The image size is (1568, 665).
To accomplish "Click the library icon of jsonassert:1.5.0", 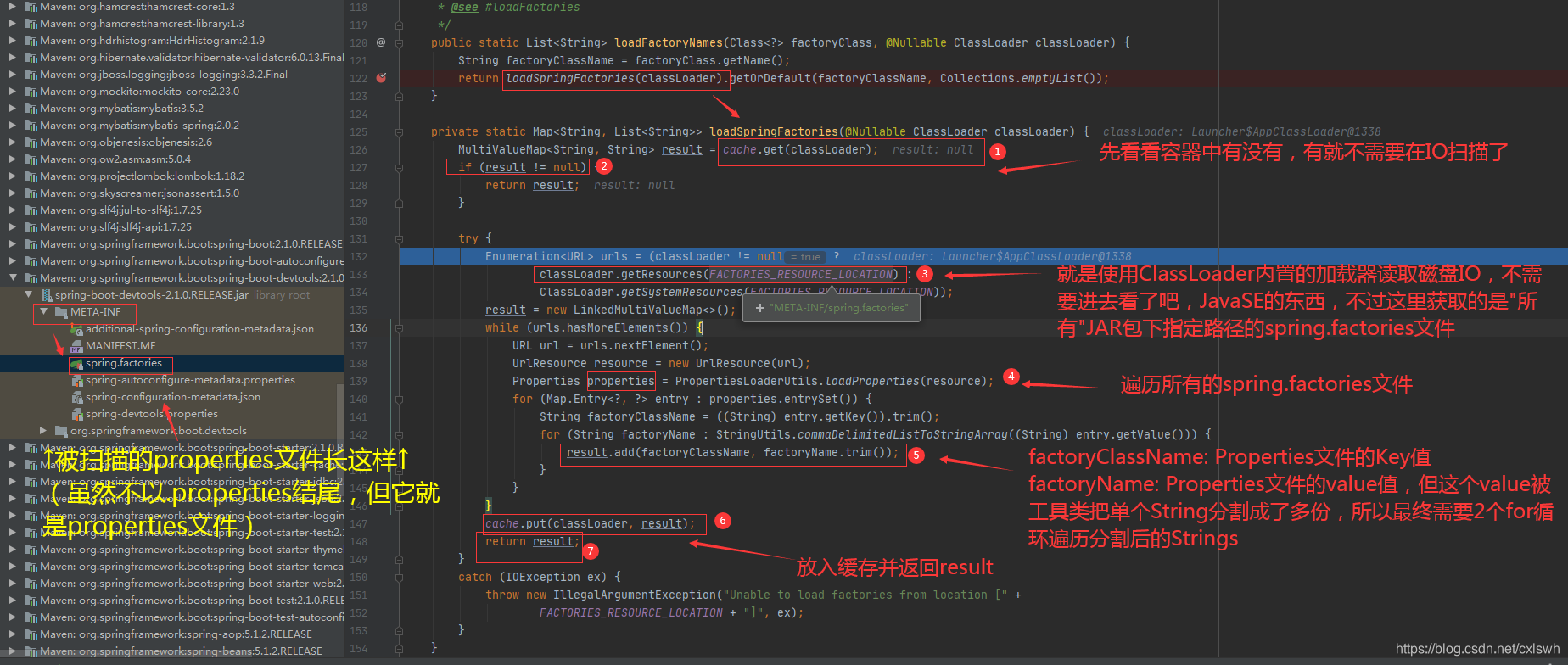I will 31,193.
